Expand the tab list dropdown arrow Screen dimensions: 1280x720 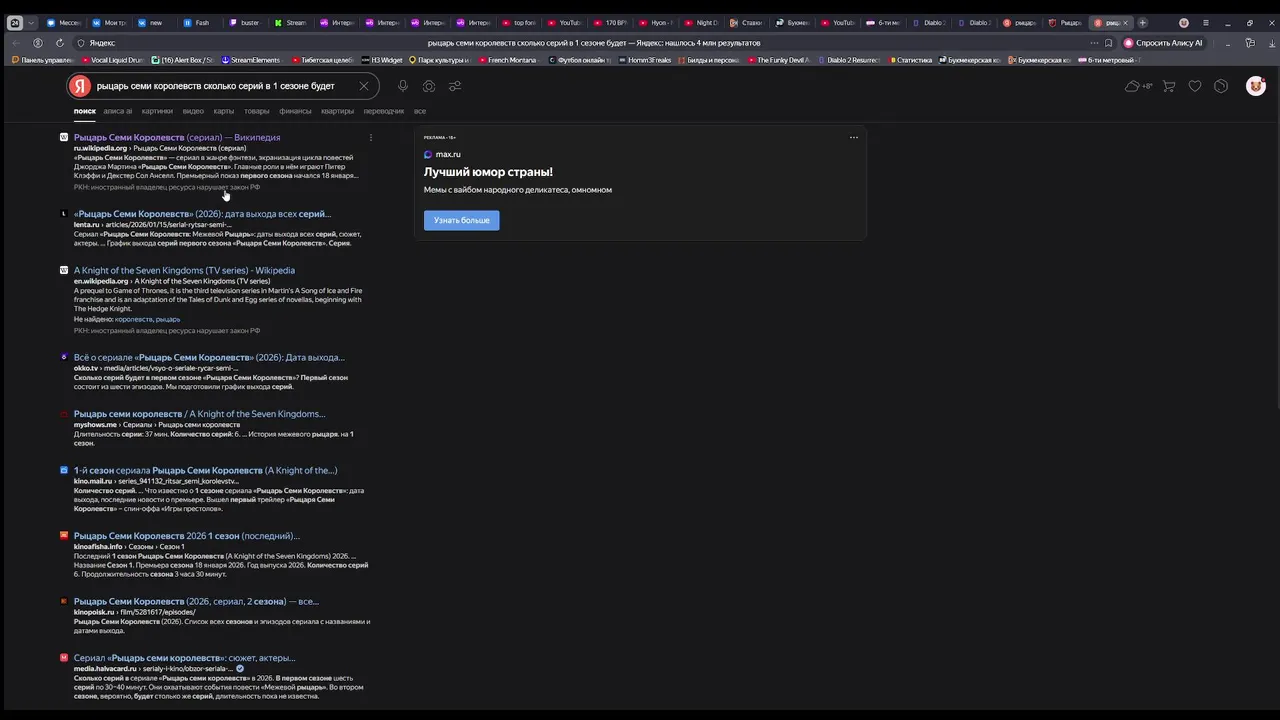32,22
